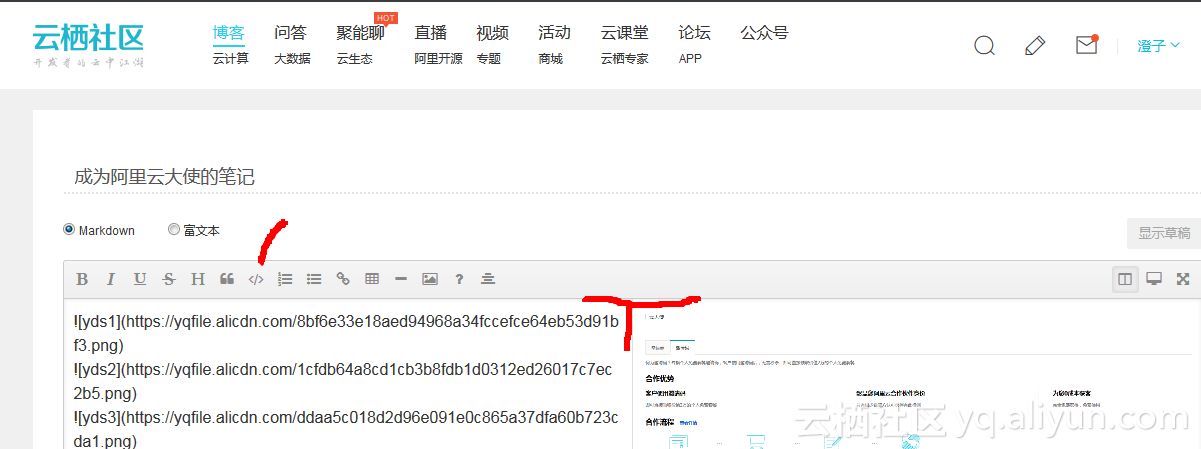Go to the 云计算 sub-link

point(230,59)
